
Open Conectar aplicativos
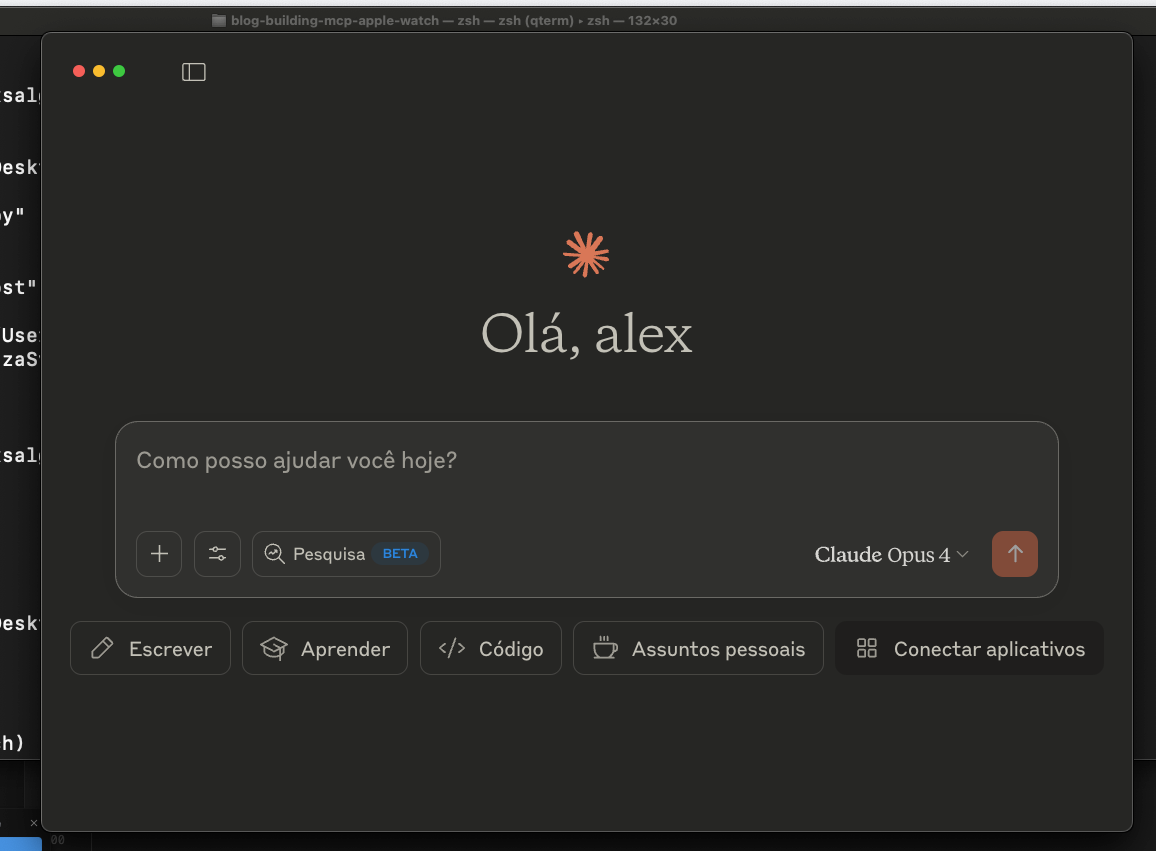pos(969,648)
